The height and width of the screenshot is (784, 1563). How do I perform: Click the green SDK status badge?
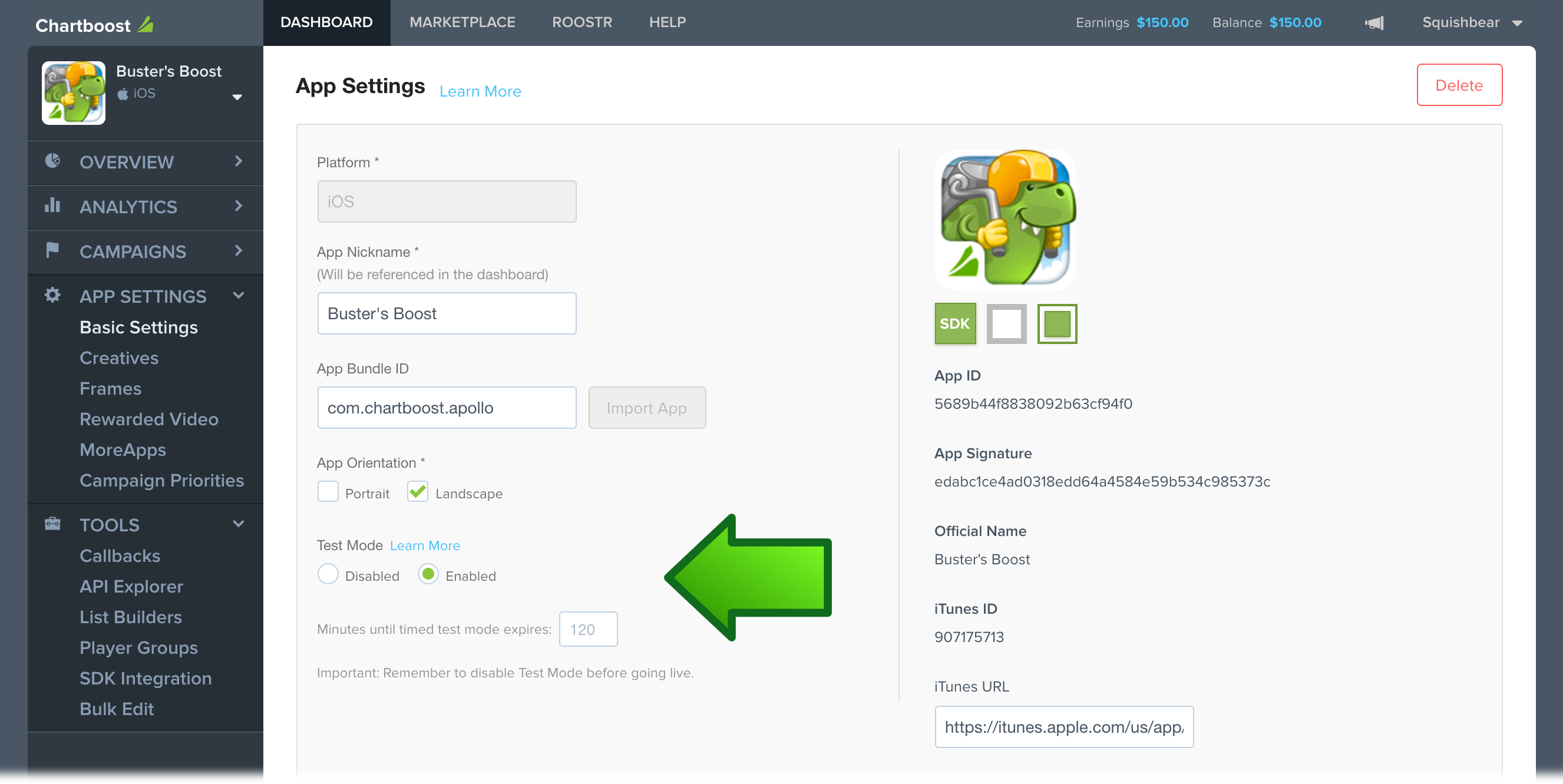(x=955, y=323)
